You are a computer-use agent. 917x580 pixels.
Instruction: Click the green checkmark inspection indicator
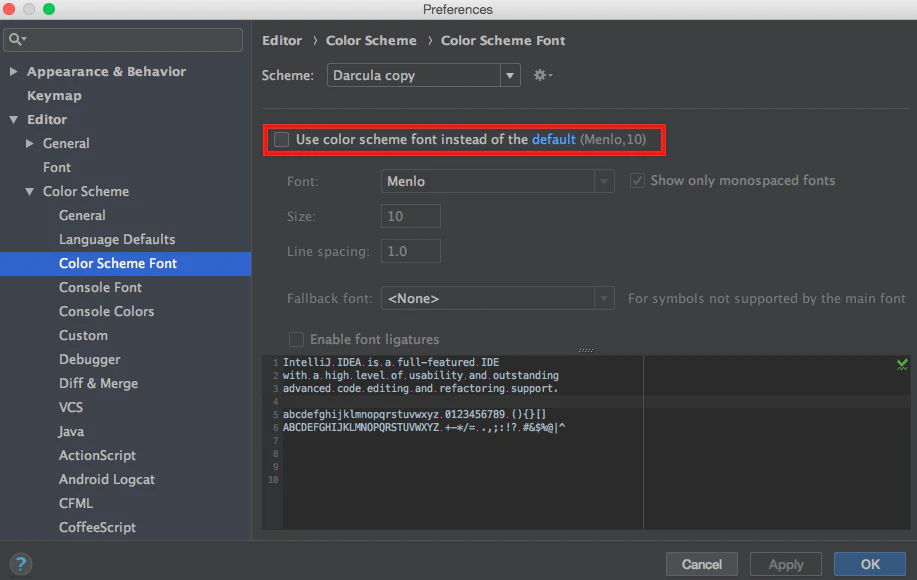click(902, 365)
